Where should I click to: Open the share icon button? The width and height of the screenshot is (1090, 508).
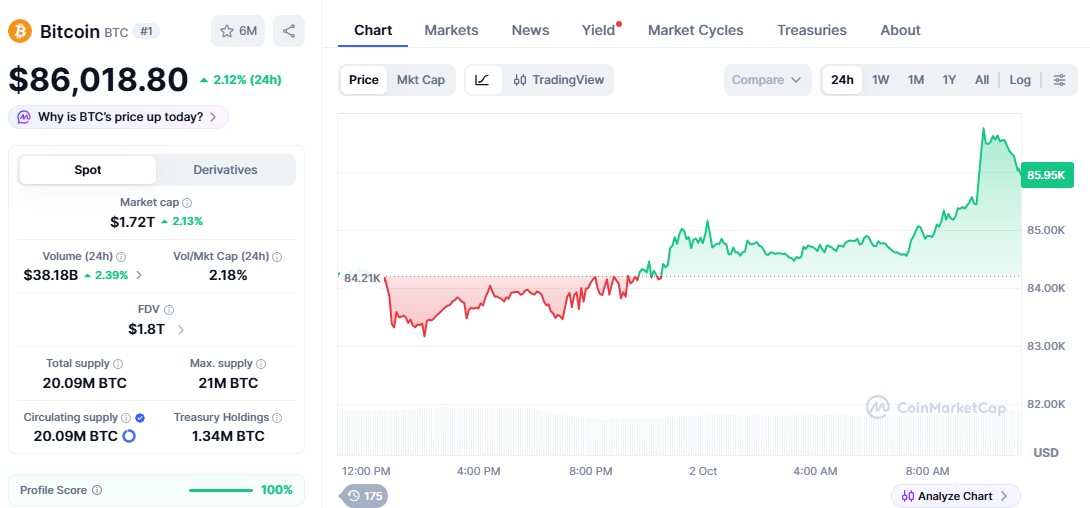[x=289, y=31]
